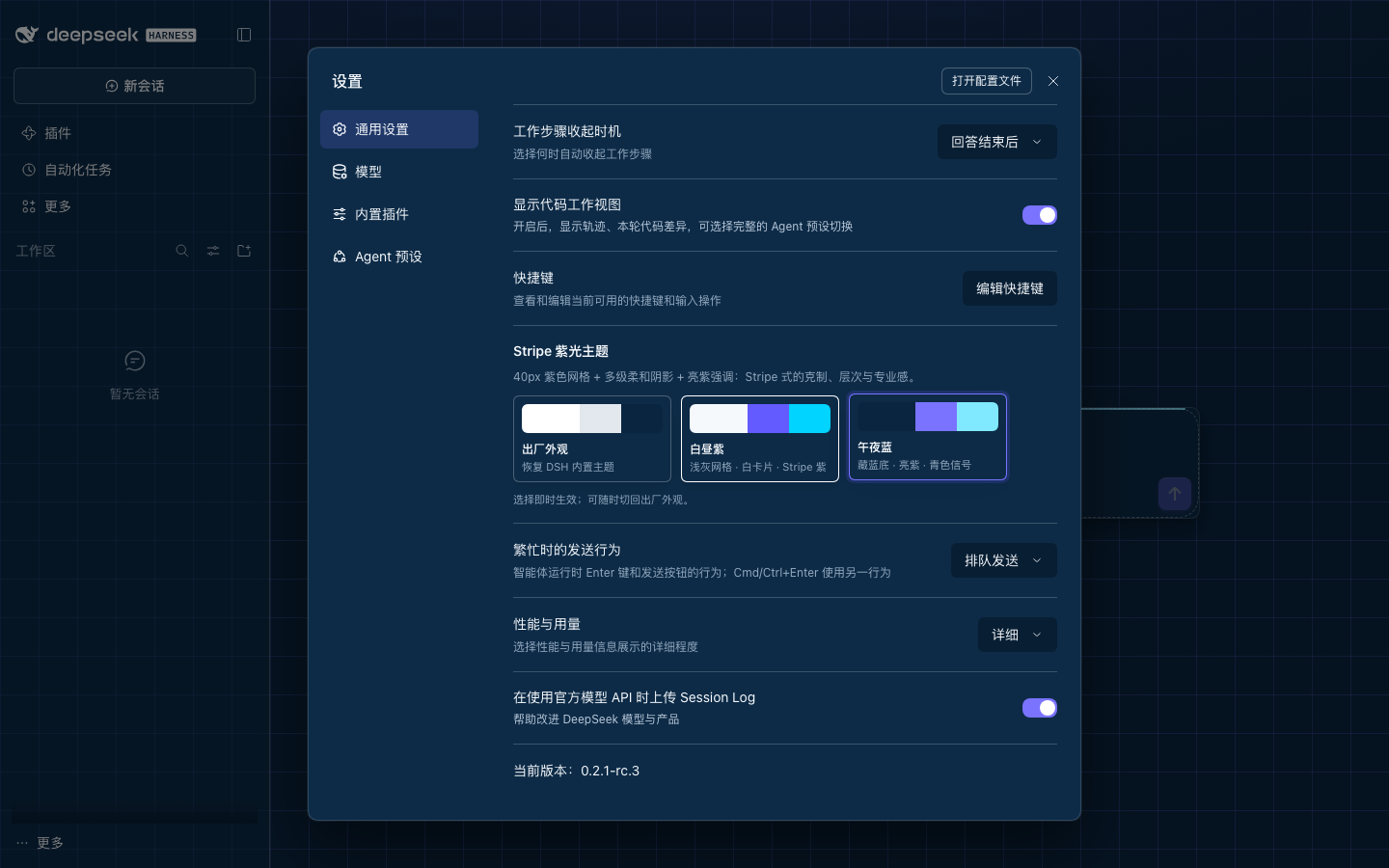Click the send arrow button behind dialog

[1175, 494]
